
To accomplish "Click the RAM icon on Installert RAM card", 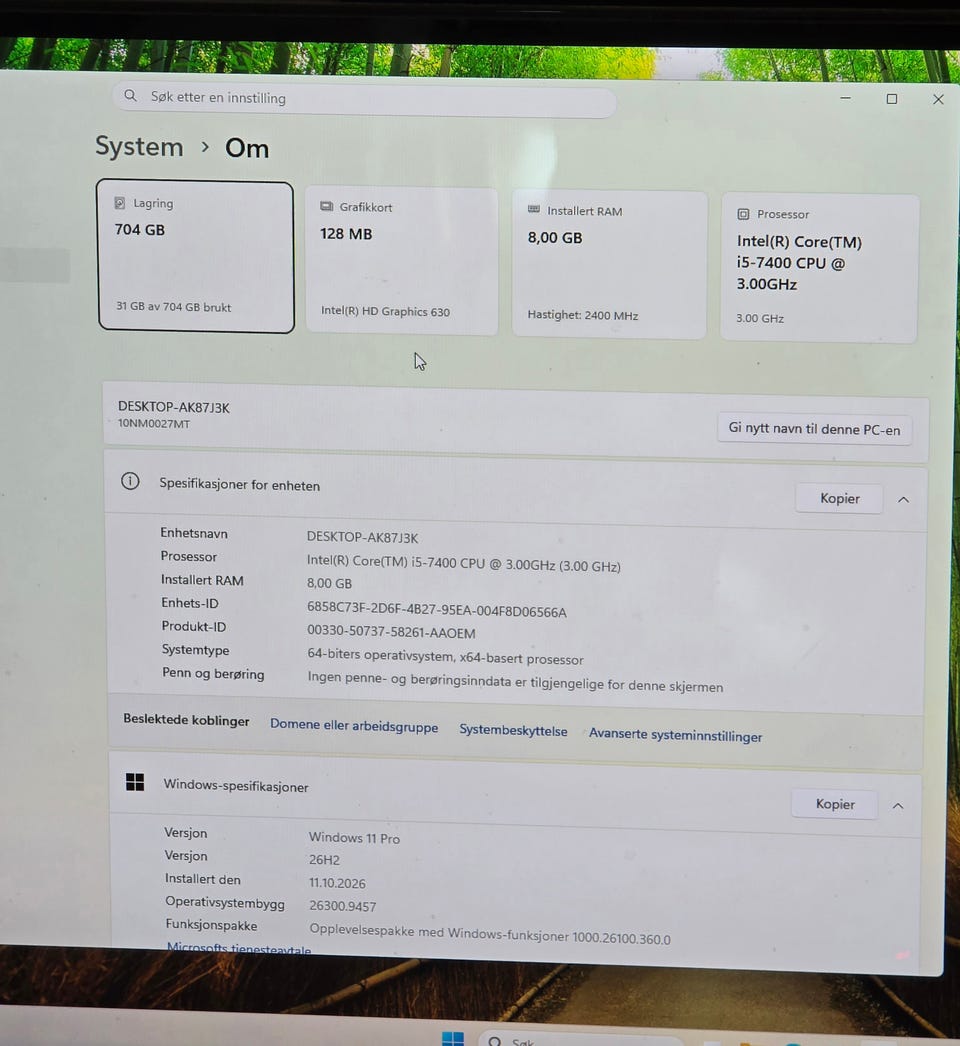I will 534,209.
